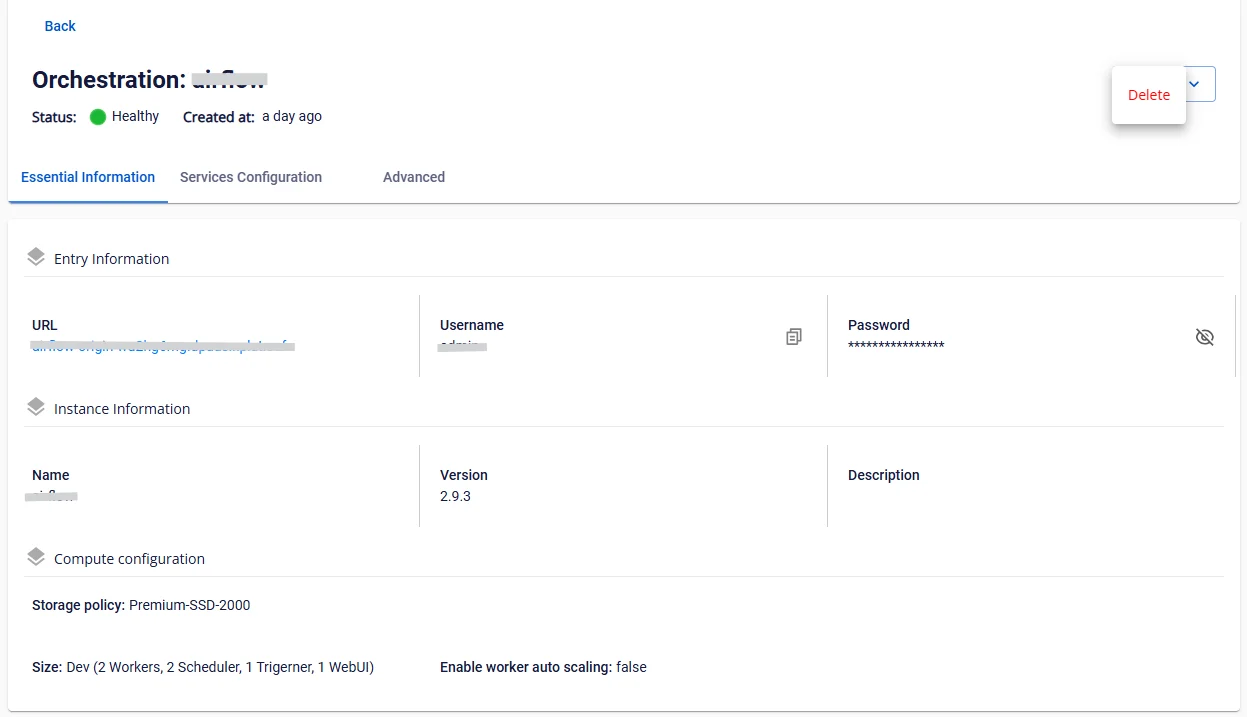Click the Description field label
The image size is (1247, 717).
click(x=884, y=475)
